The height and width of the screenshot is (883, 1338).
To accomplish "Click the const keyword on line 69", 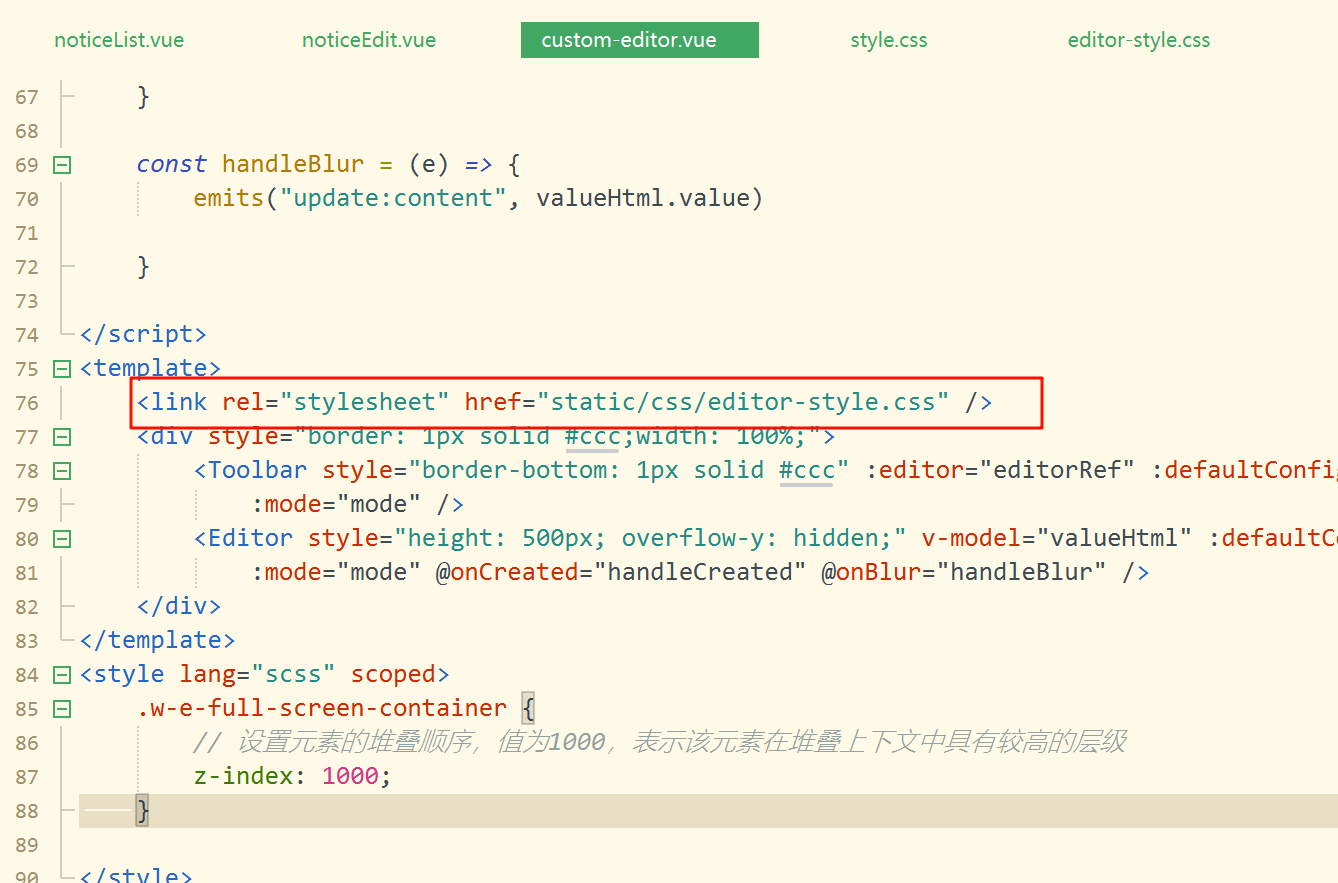I will [172, 164].
